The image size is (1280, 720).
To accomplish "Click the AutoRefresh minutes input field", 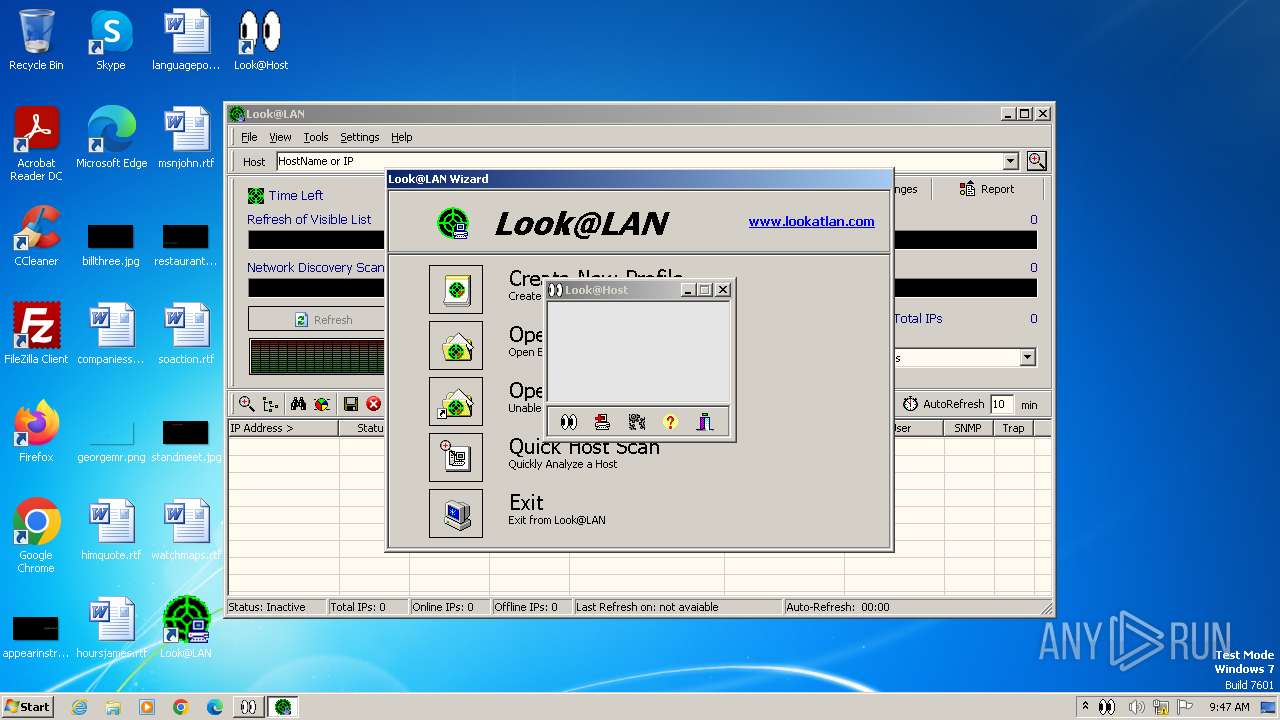I will [1001, 404].
